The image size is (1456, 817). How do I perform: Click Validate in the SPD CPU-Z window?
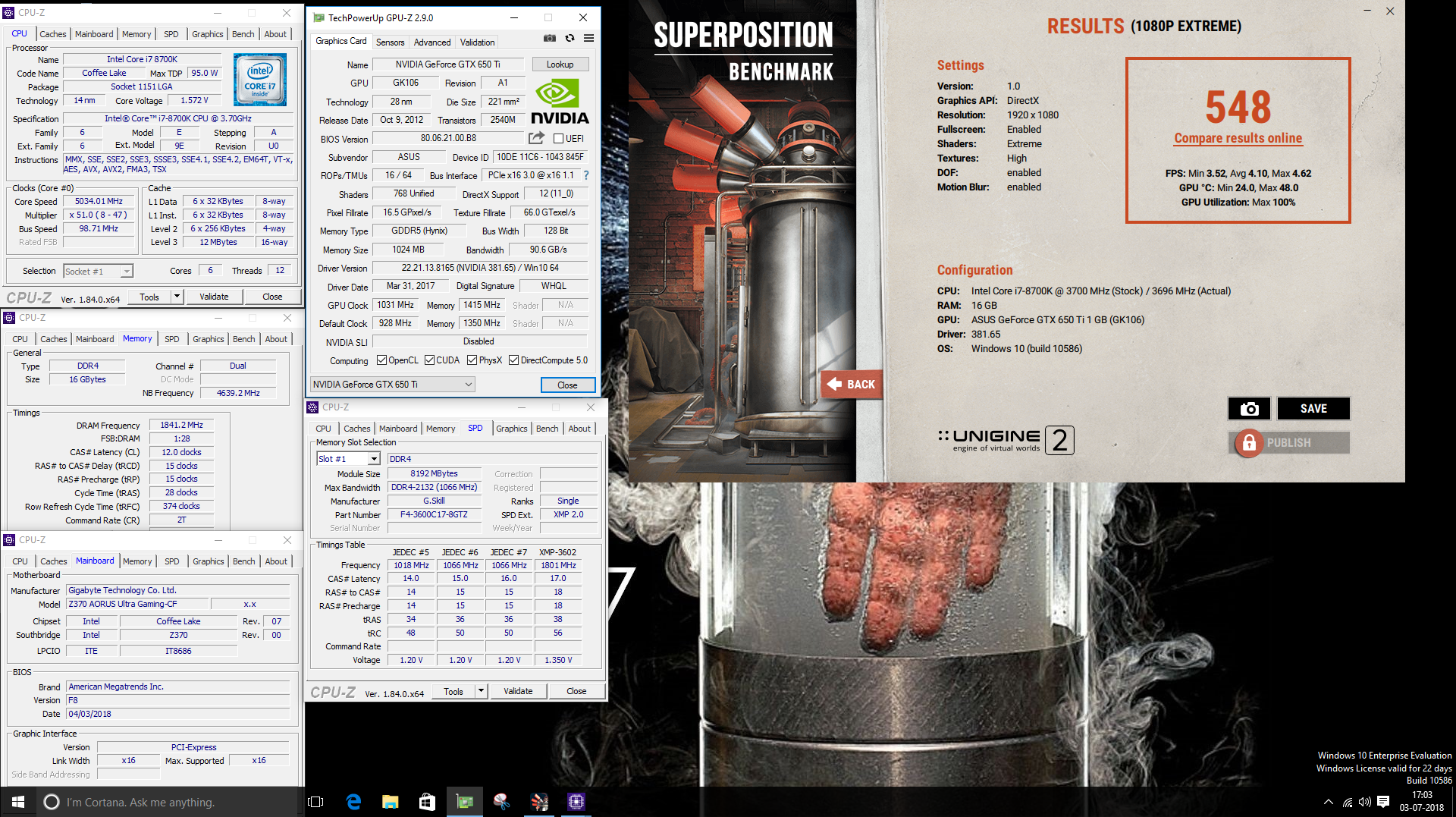coord(518,691)
